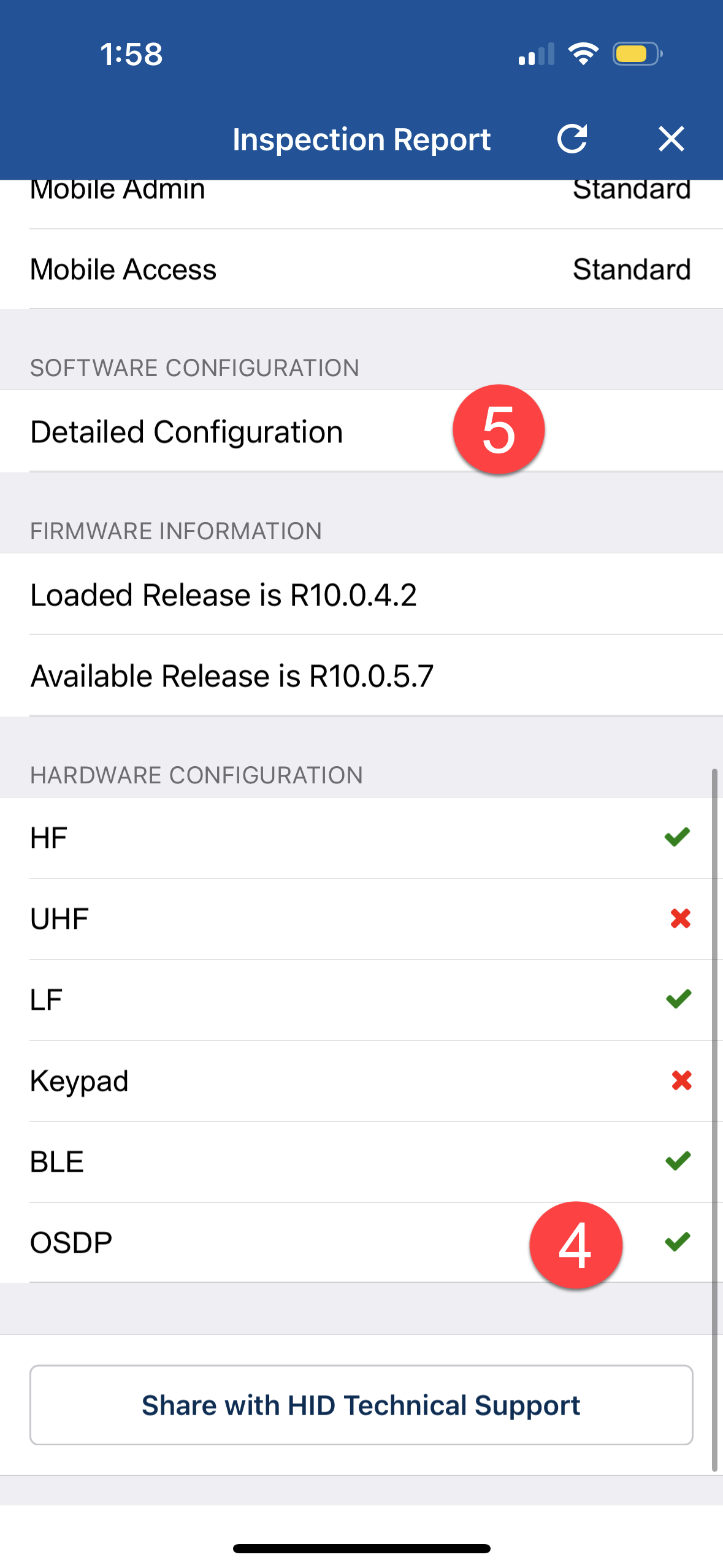
Task: Tap the green checkmark beside LF
Action: point(678,999)
